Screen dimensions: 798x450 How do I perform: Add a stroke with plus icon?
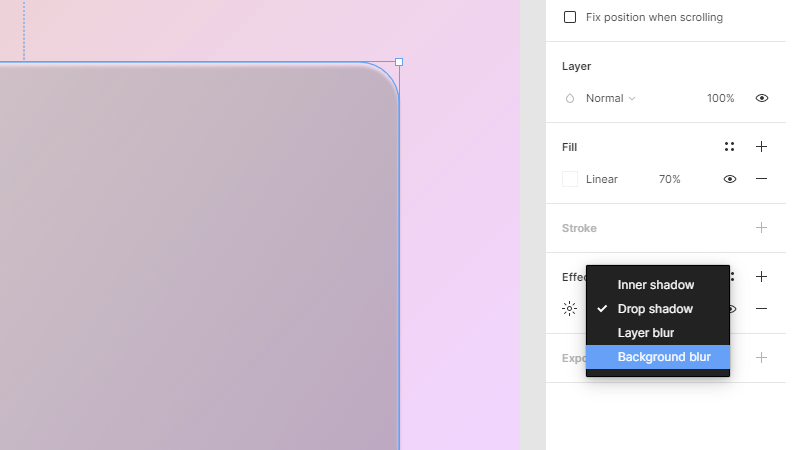(x=761, y=228)
